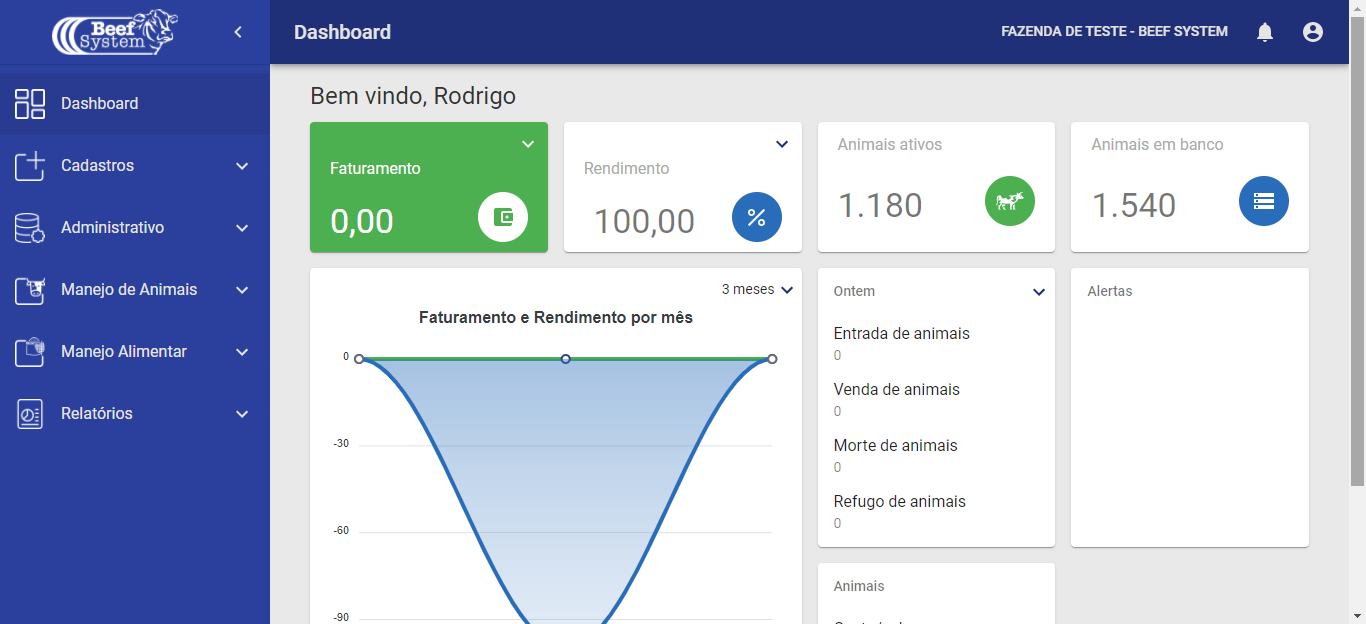Viewport: 1366px width, 624px height.
Task: Click the Entrada de animais row
Action: pyautogui.click(x=936, y=344)
